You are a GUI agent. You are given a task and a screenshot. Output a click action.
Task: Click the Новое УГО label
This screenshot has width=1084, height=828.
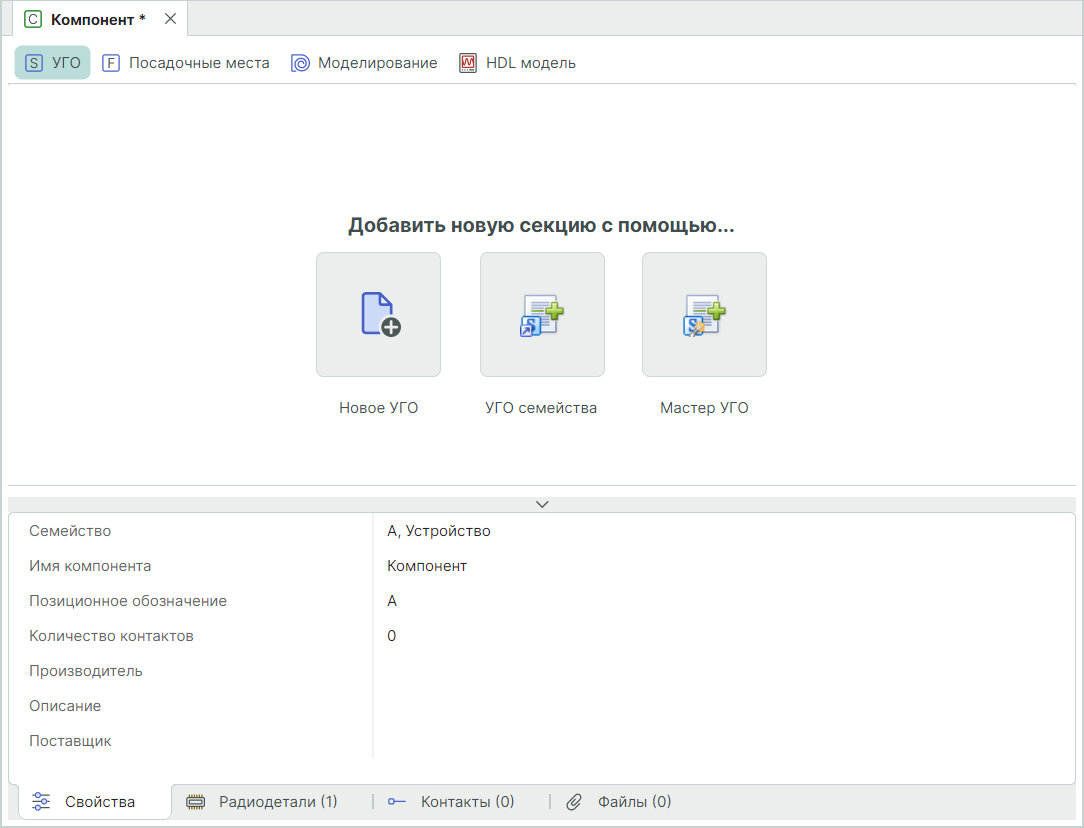(378, 408)
